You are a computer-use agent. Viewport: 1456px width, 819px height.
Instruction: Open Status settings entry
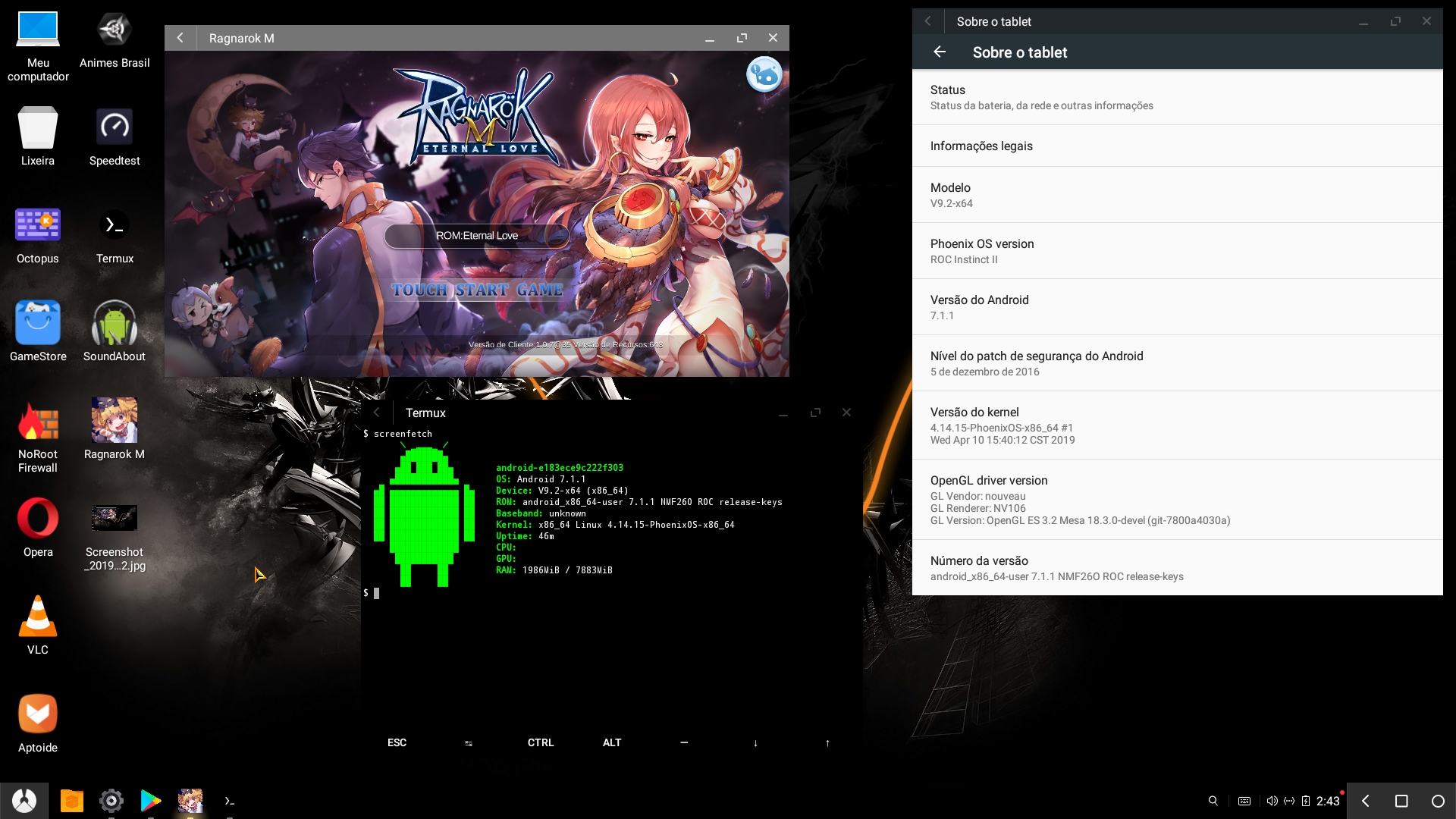(x=1177, y=97)
